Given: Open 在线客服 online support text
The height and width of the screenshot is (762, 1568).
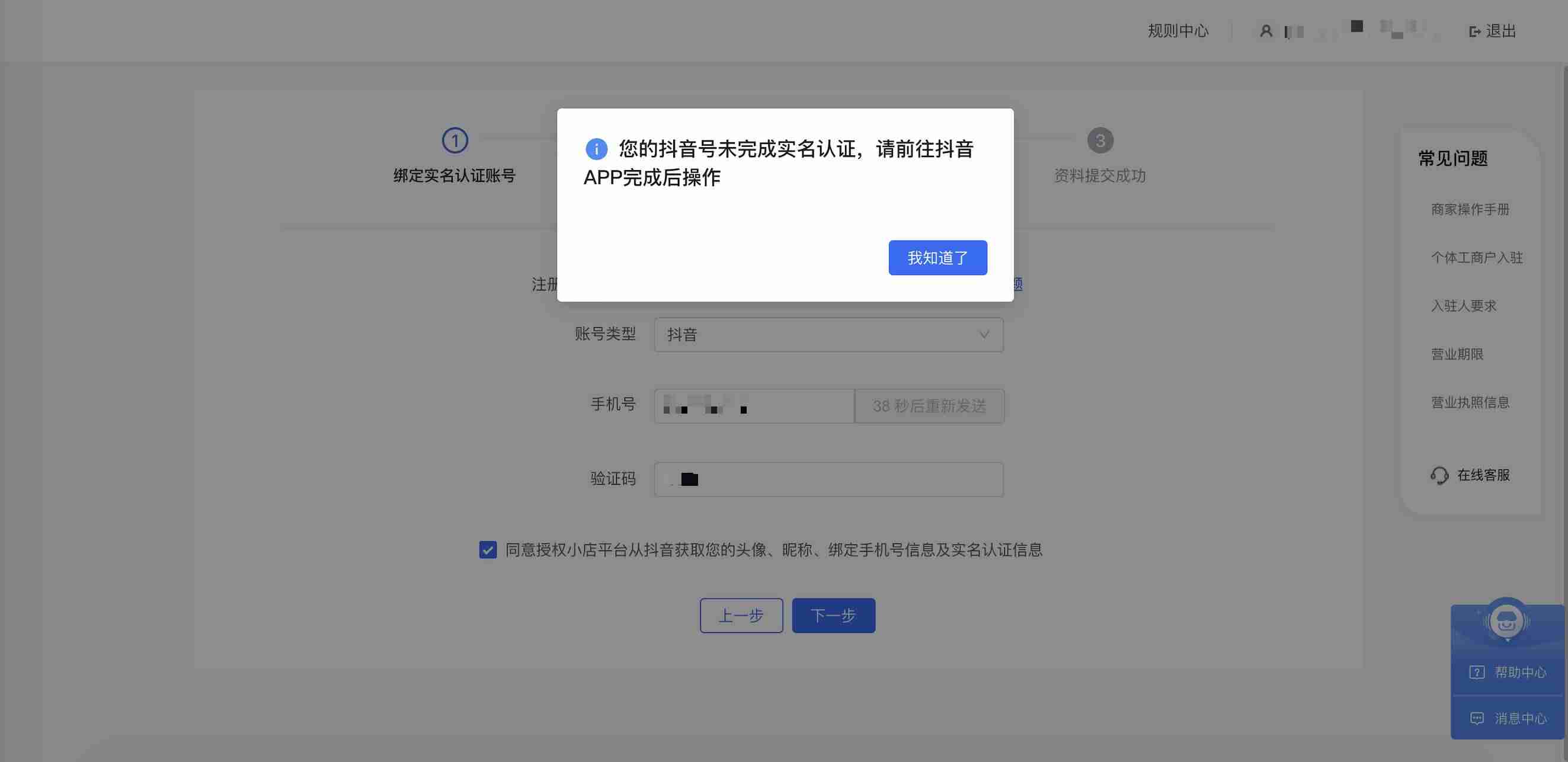Looking at the screenshot, I should coord(1483,475).
